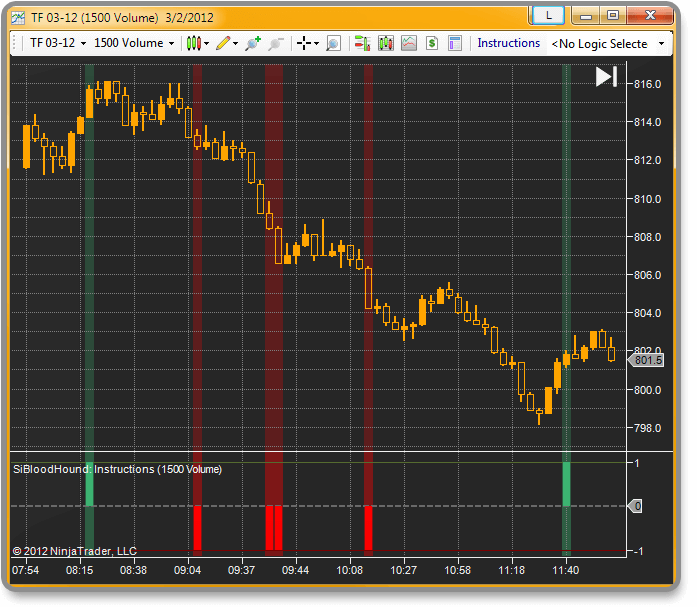The width and height of the screenshot is (697, 607).
Task: Click the 0 level marker on indicator axis
Action: (x=635, y=506)
